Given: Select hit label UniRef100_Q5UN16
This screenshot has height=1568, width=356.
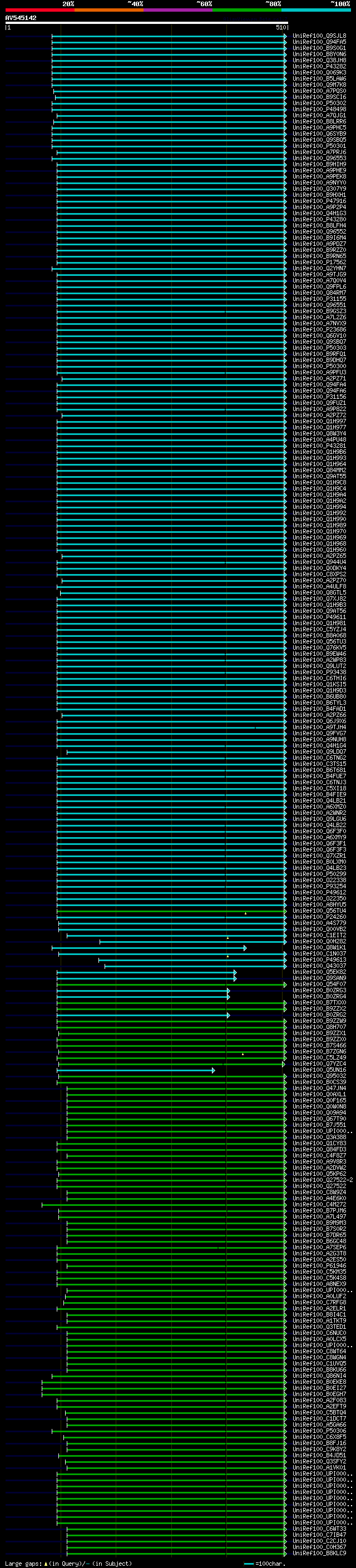Looking at the screenshot, I should [x=319, y=1070].
